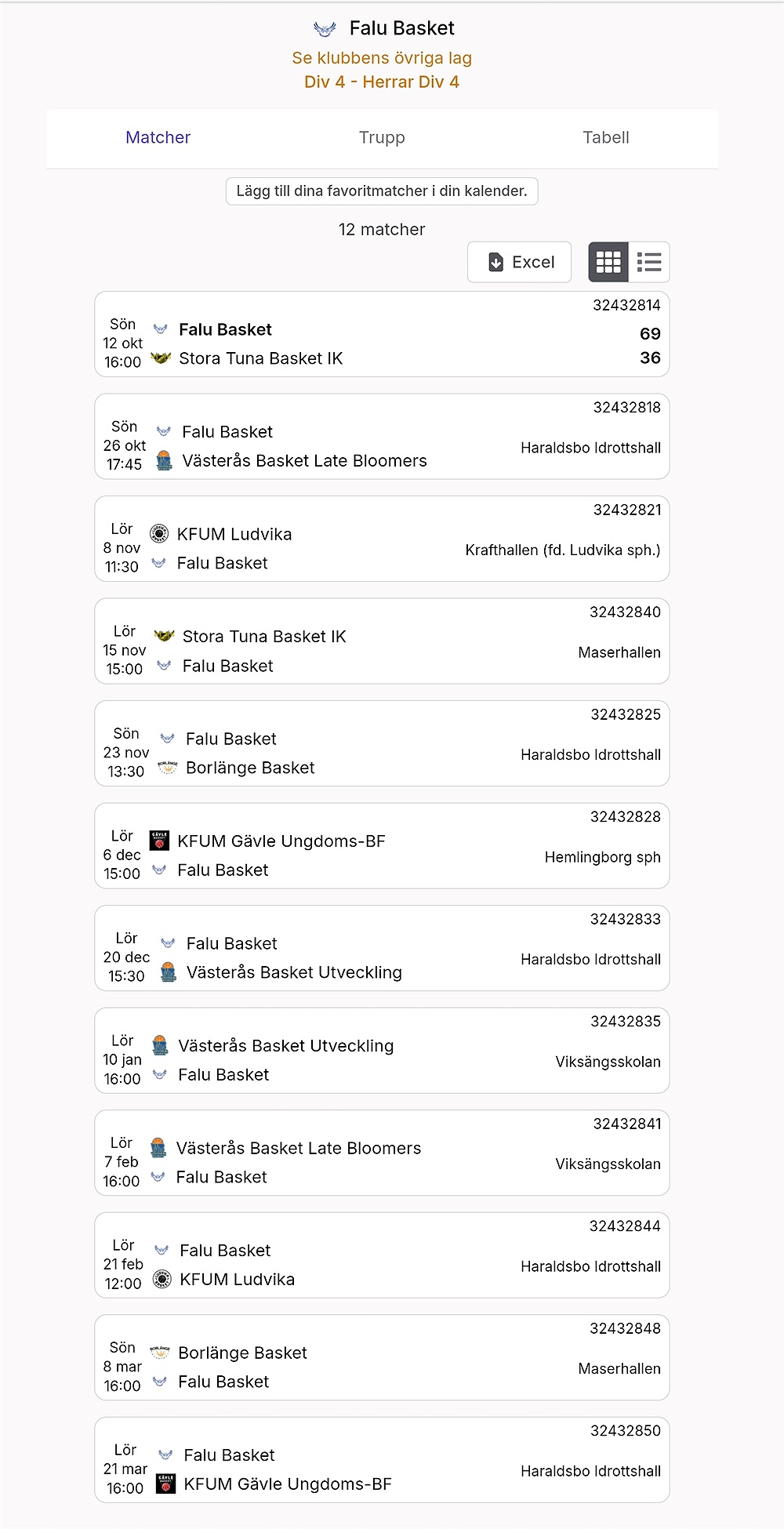Viewport: 784px width, 1529px height.
Task: Click Borlänge Basket team name in 8 mar match
Action: point(242,1353)
